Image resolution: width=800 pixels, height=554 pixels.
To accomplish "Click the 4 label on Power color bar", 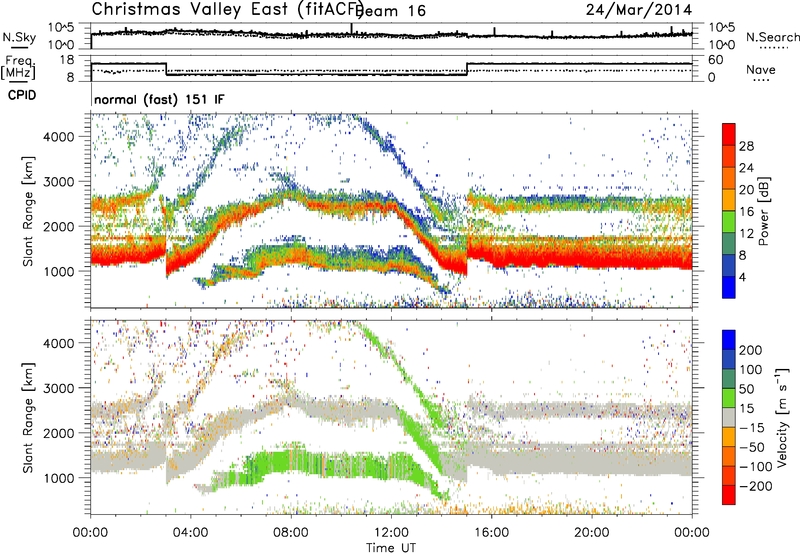I will 743,277.
